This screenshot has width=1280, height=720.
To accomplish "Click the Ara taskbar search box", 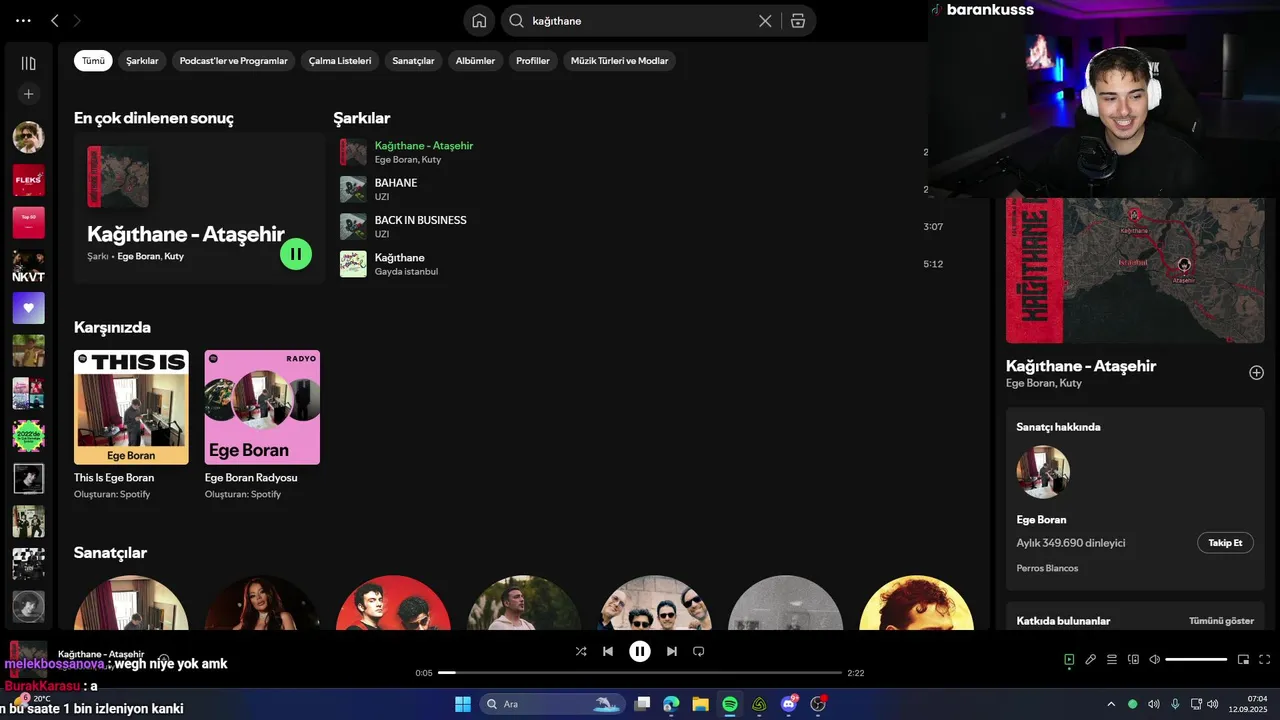I will coord(552,704).
